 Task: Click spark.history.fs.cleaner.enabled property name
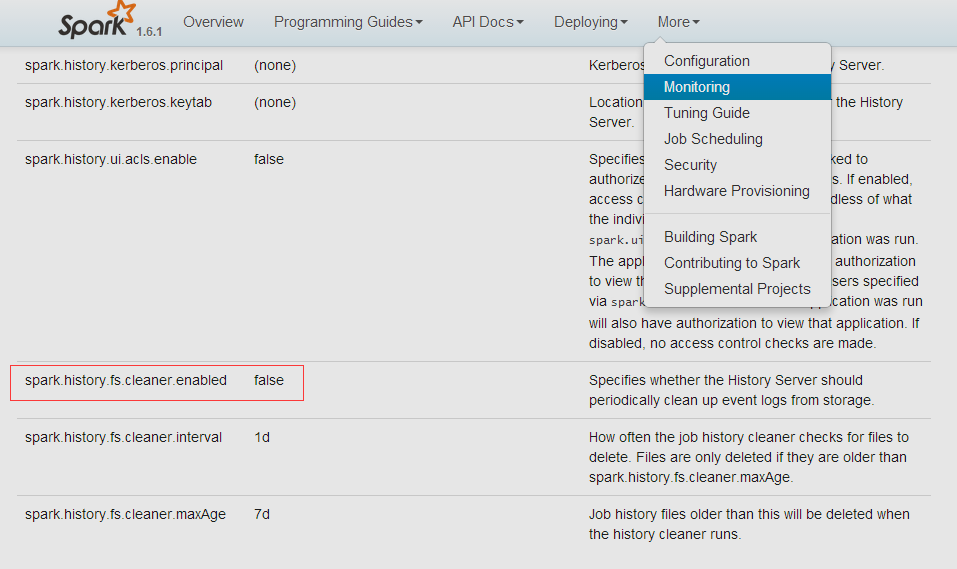coord(126,380)
